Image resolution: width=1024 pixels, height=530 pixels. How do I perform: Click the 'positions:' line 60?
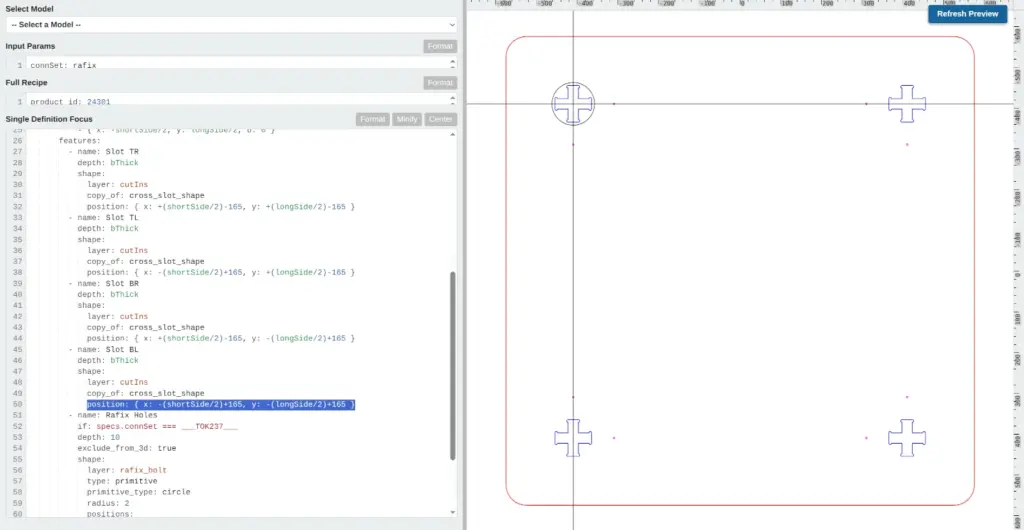[x=110, y=514]
